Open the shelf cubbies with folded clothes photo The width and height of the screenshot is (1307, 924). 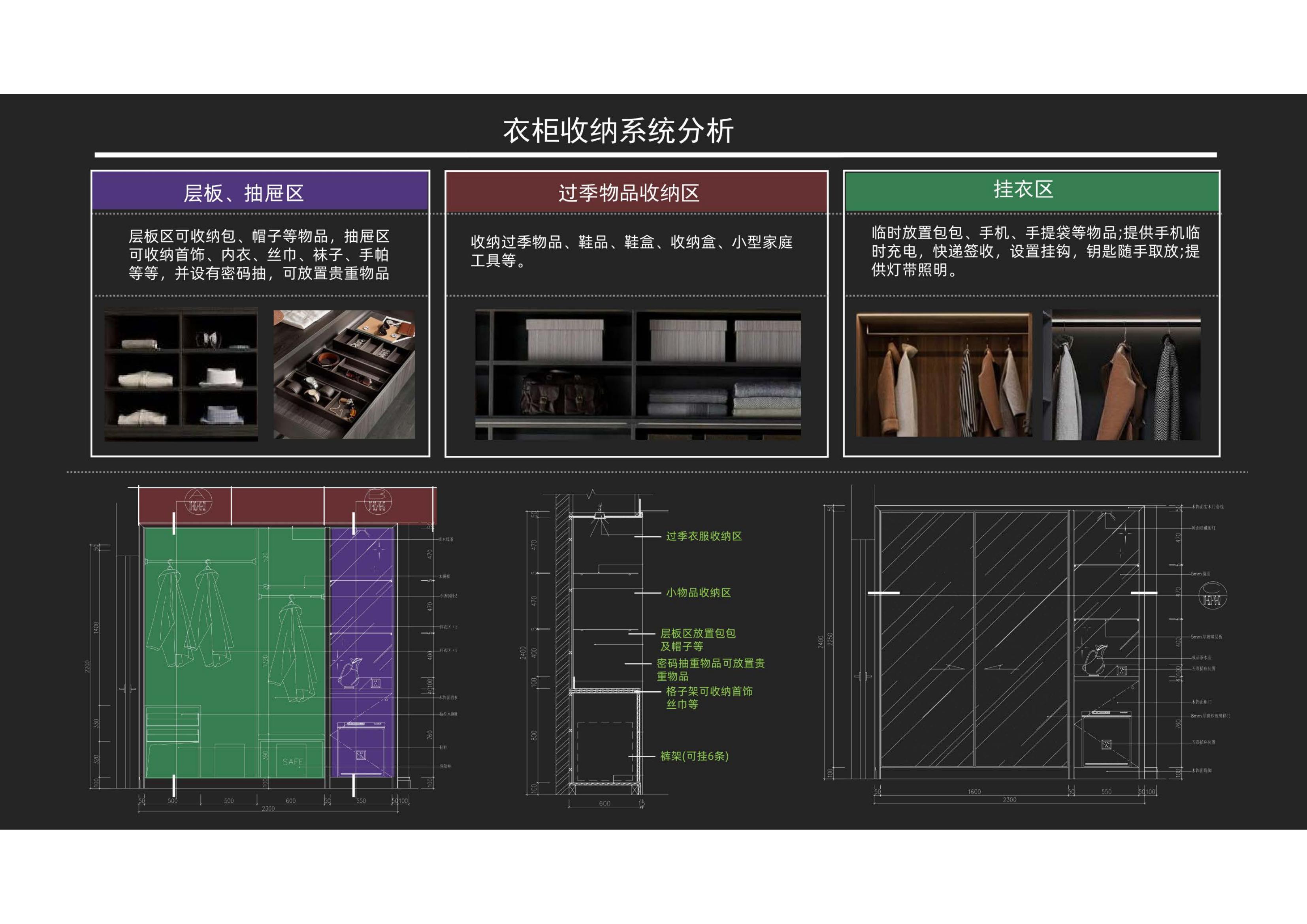181,374
